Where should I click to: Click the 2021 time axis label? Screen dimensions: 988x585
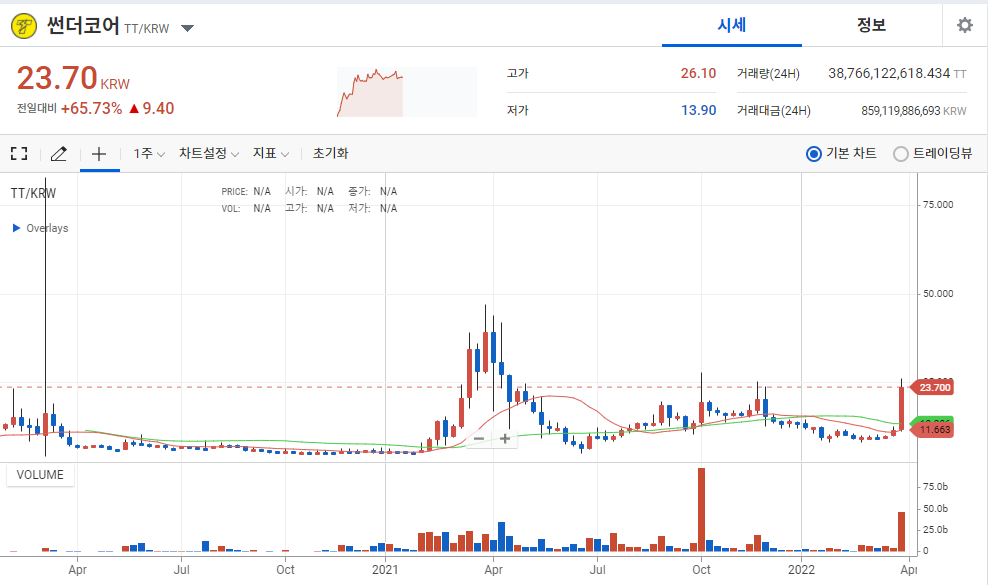385,570
